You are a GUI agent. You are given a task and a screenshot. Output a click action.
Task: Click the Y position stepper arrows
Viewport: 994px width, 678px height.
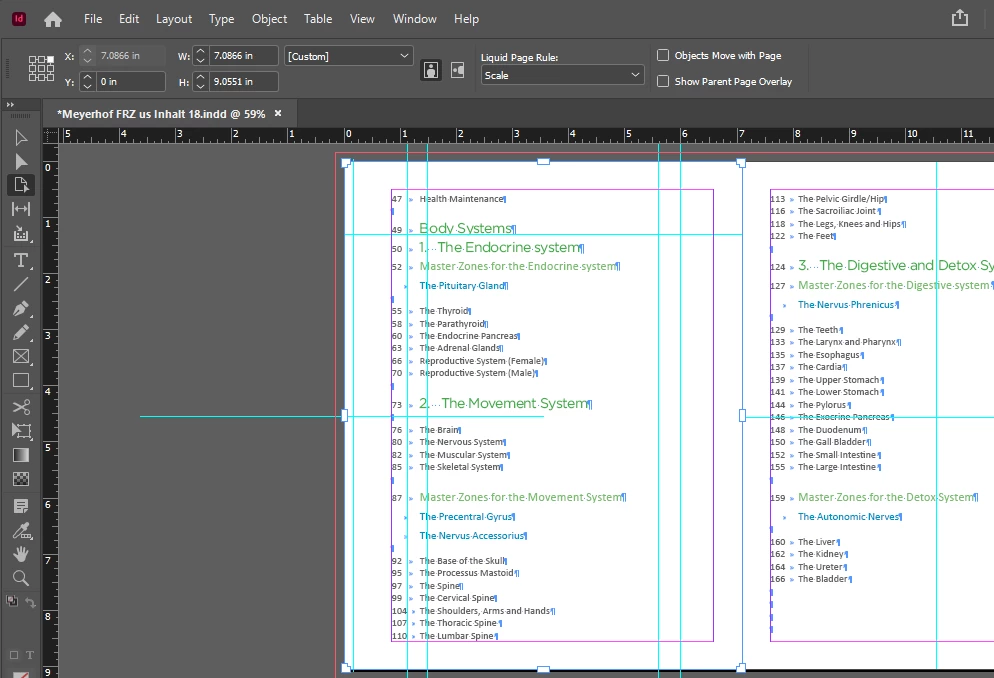[87, 81]
